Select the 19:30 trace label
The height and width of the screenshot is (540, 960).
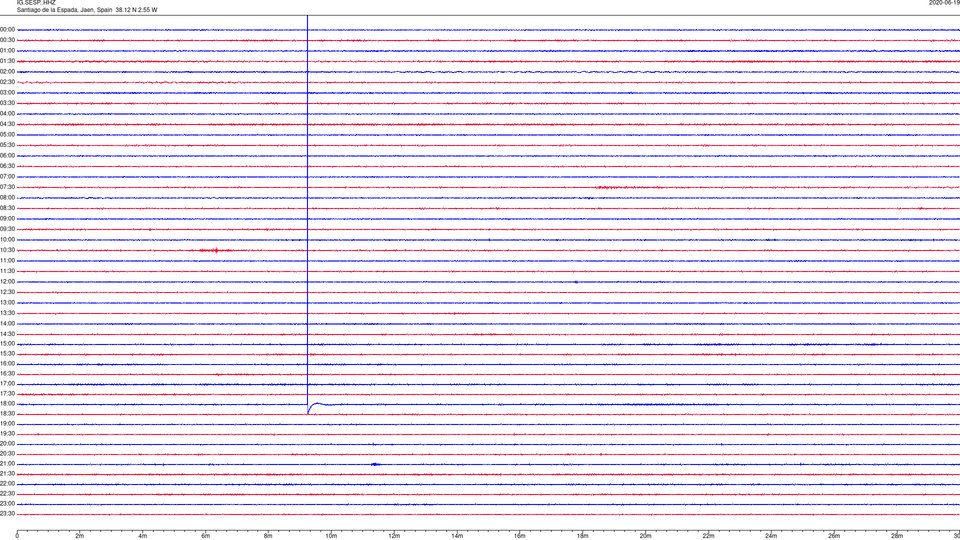[x=7, y=433]
